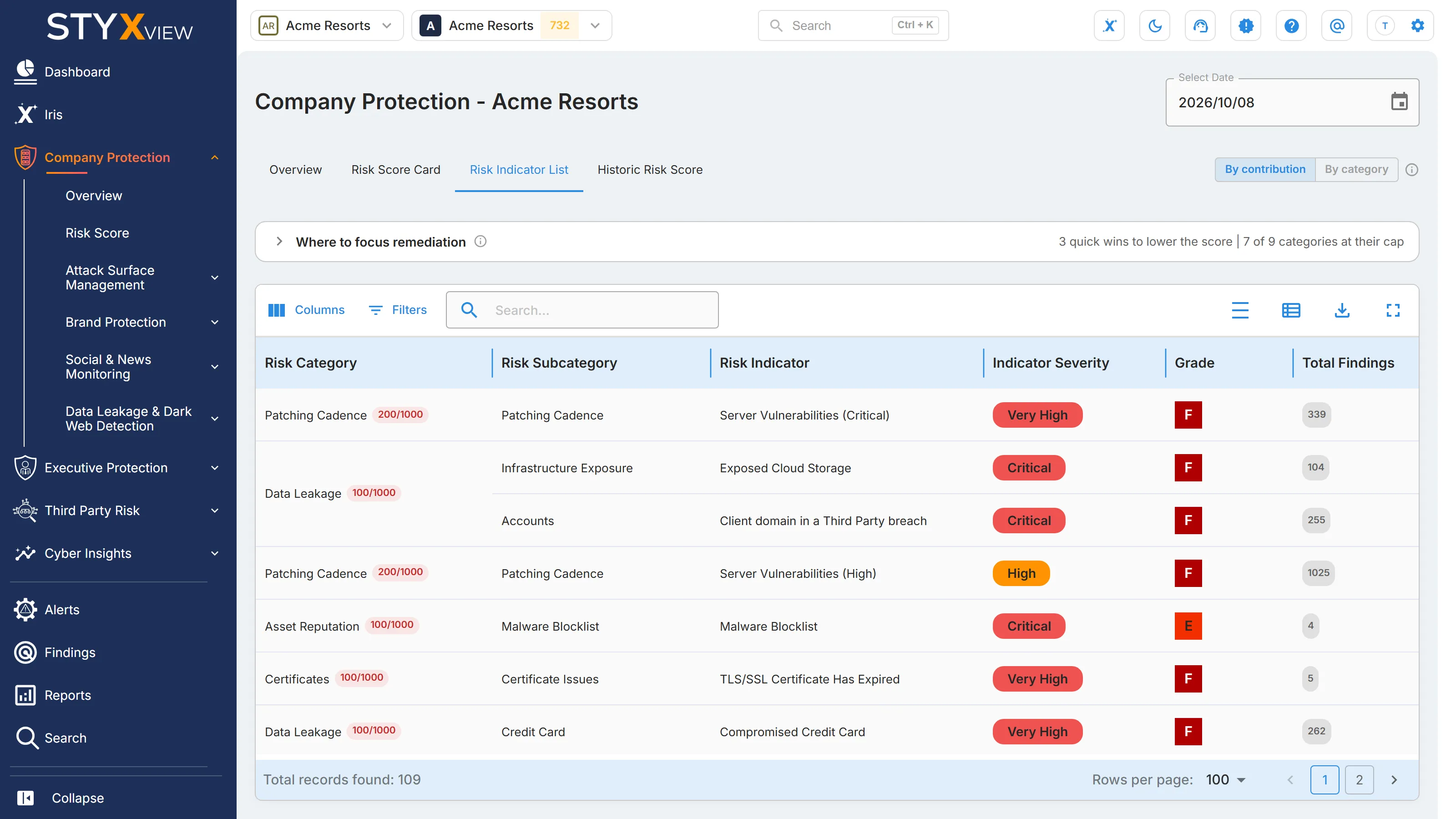Open the table Filters
The width and height of the screenshot is (1456, 819).
398,310
